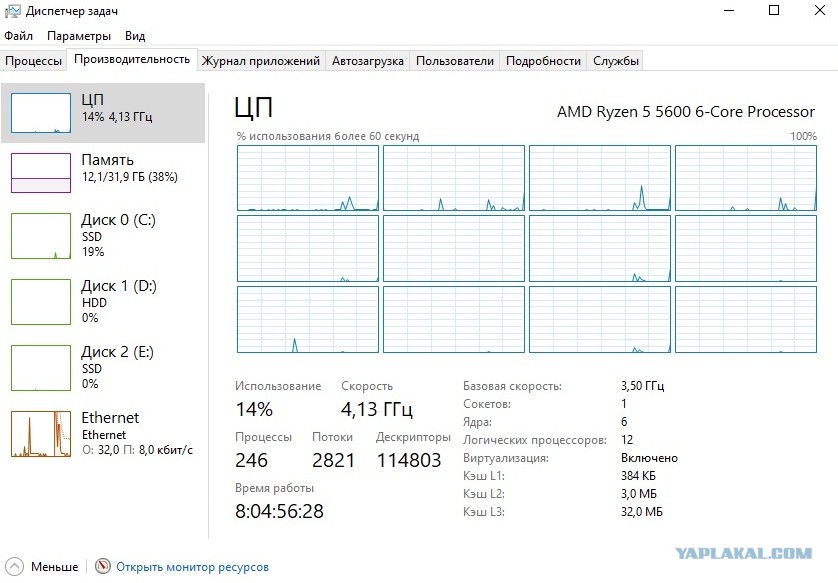Open the Вид menu

click(x=135, y=36)
